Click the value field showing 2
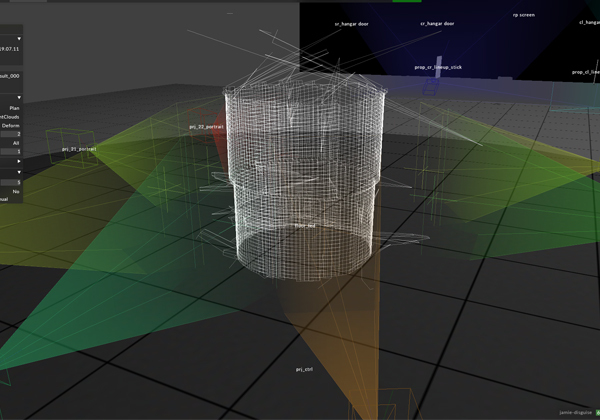This screenshot has width=600, height=420. [11, 134]
